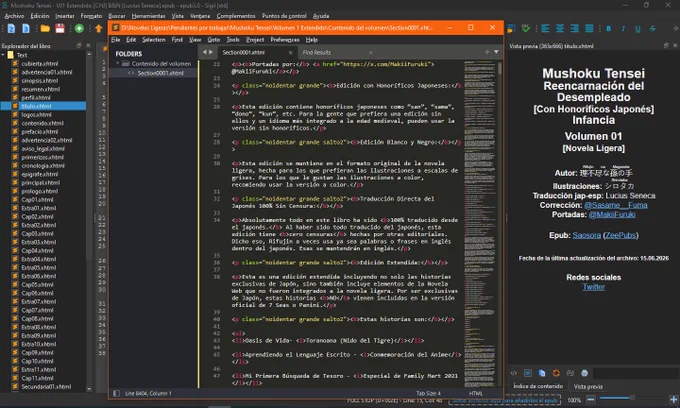Toggle Sublime sidebar via status bar icon
This screenshot has height=408, width=680.
(116, 393)
